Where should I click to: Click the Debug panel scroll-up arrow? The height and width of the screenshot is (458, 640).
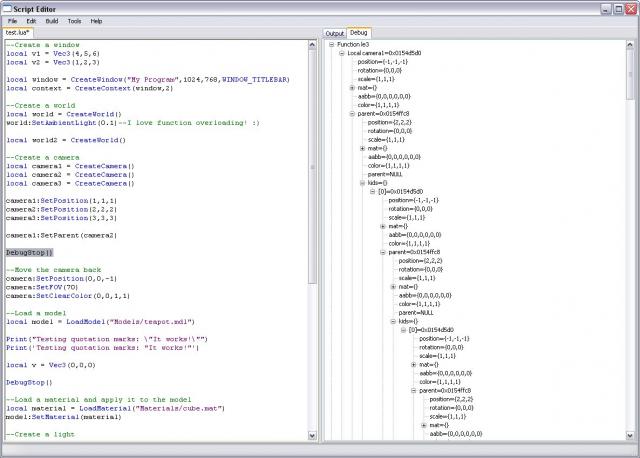pos(630,44)
